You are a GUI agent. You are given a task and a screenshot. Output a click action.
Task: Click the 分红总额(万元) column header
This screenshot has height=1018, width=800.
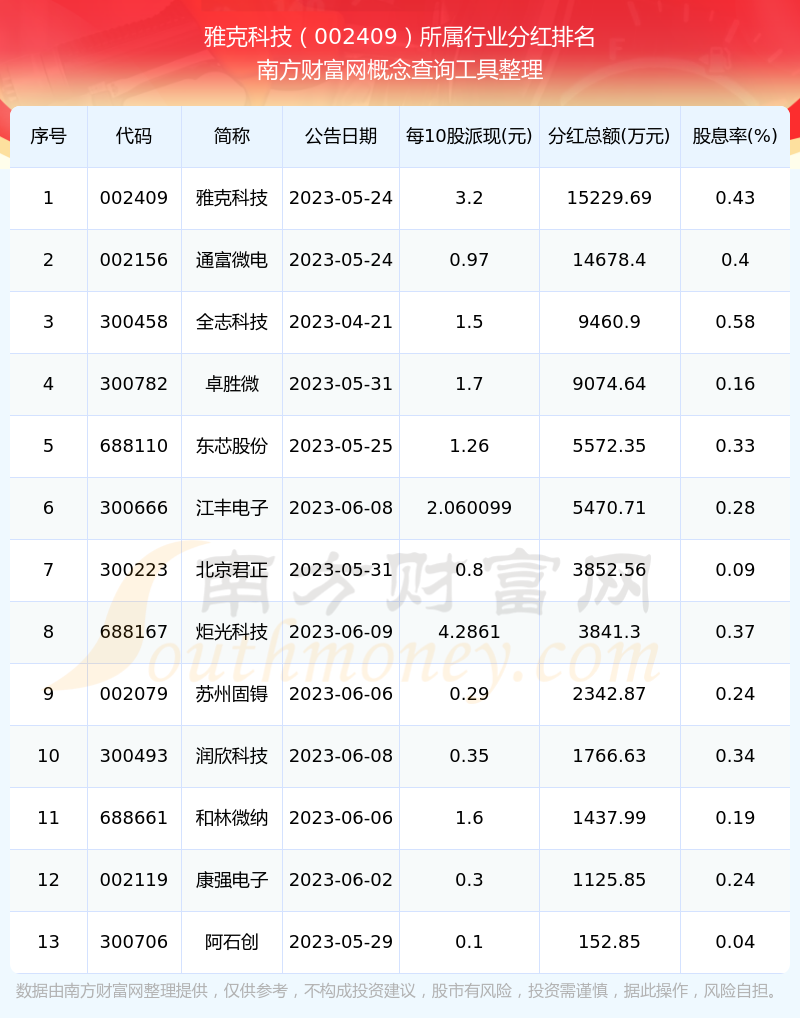[x=609, y=136]
